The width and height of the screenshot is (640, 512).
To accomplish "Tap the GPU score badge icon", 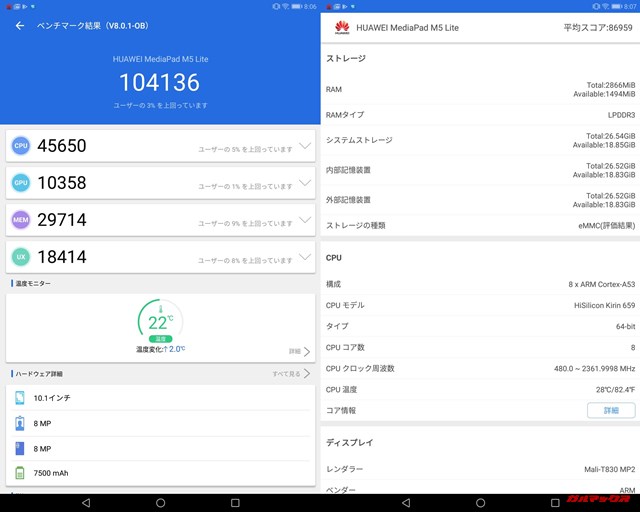I will coord(21,183).
